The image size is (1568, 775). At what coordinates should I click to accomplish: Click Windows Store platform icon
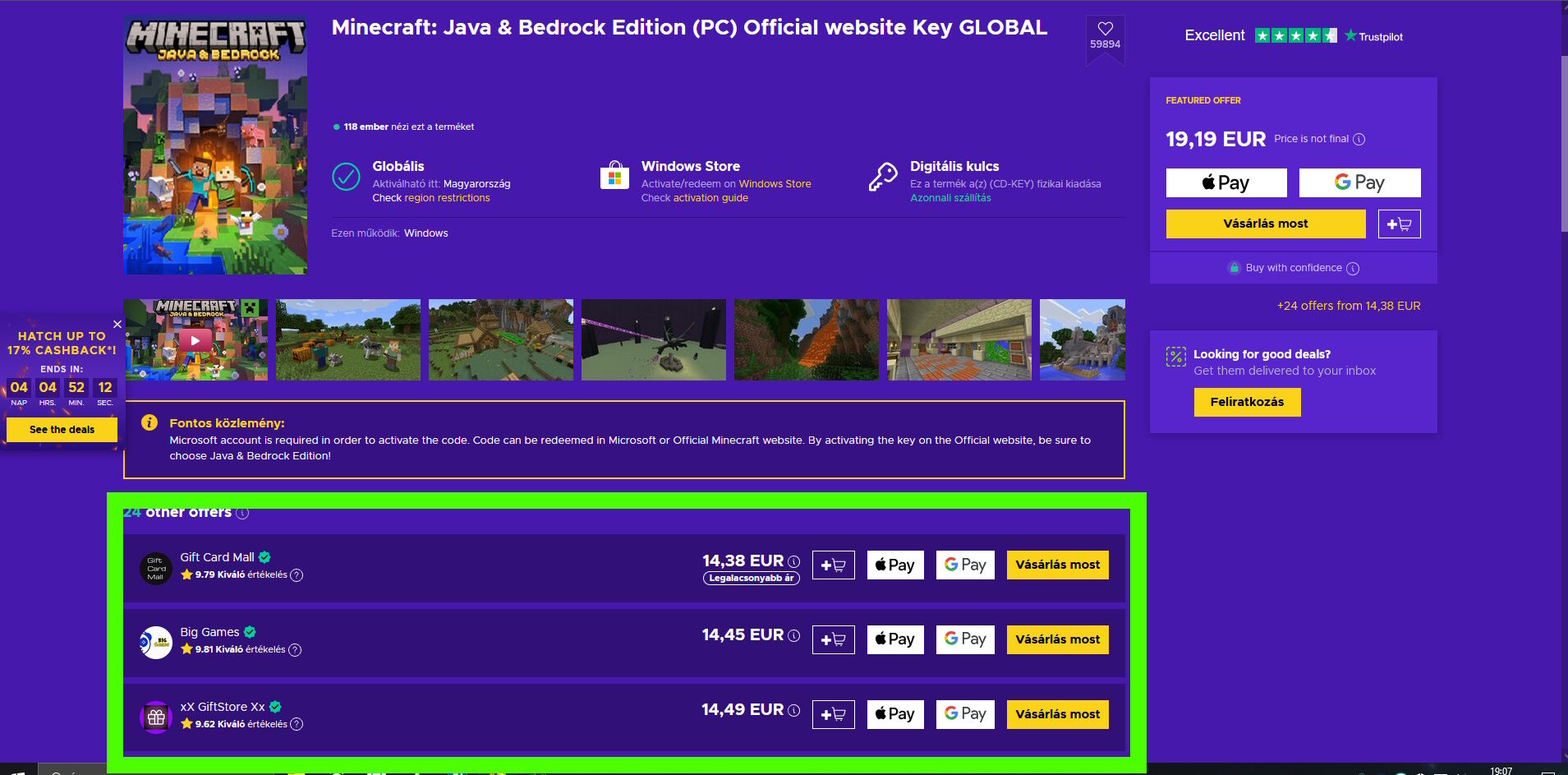pyautogui.click(x=614, y=176)
